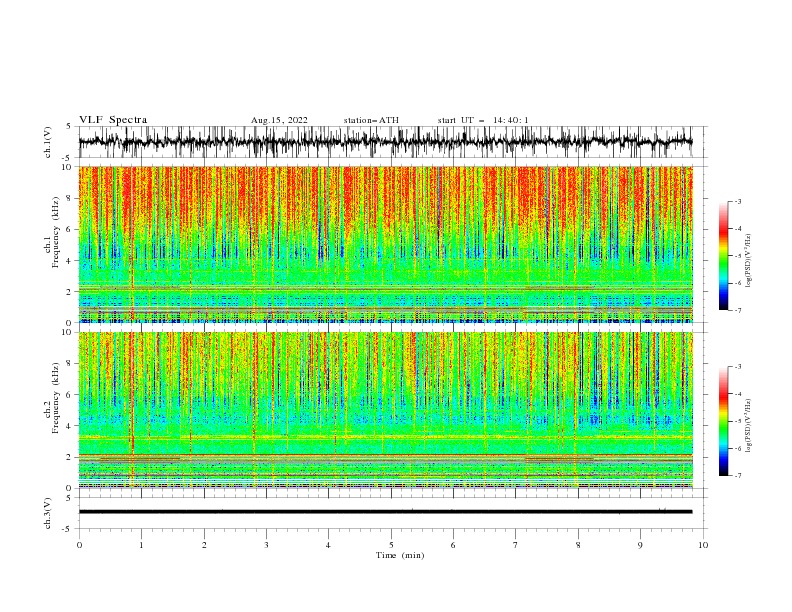Click the time axis tick label '3'

(x=266, y=545)
